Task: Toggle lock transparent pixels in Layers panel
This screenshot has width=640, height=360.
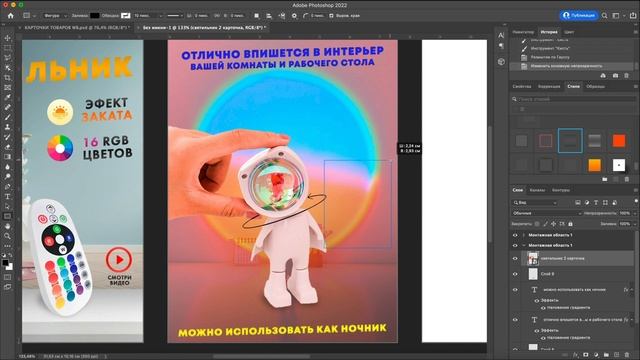Action: tap(537, 224)
